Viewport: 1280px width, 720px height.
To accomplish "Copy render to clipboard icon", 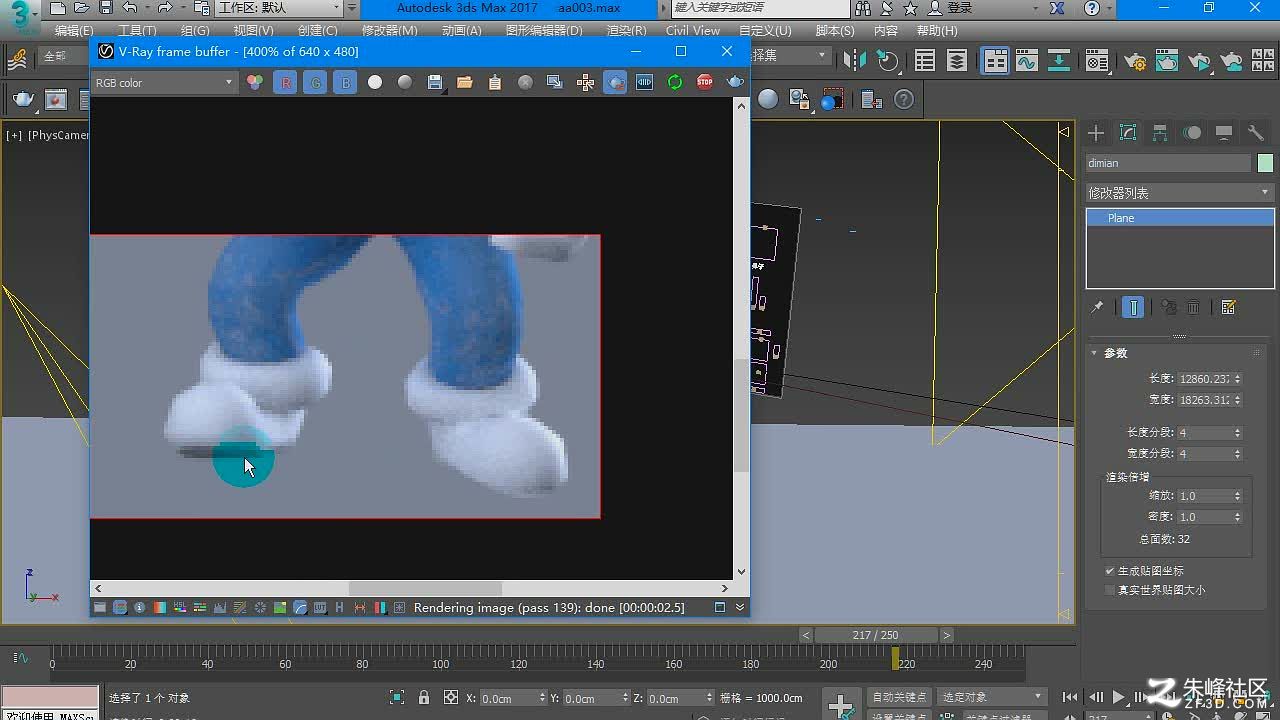I will click(x=495, y=83).
